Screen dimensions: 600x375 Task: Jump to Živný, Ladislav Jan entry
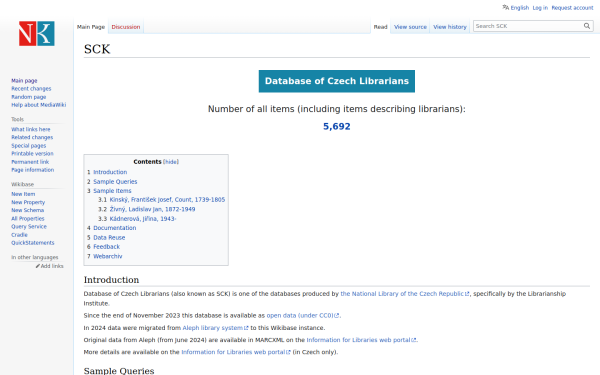coord(152,209)
